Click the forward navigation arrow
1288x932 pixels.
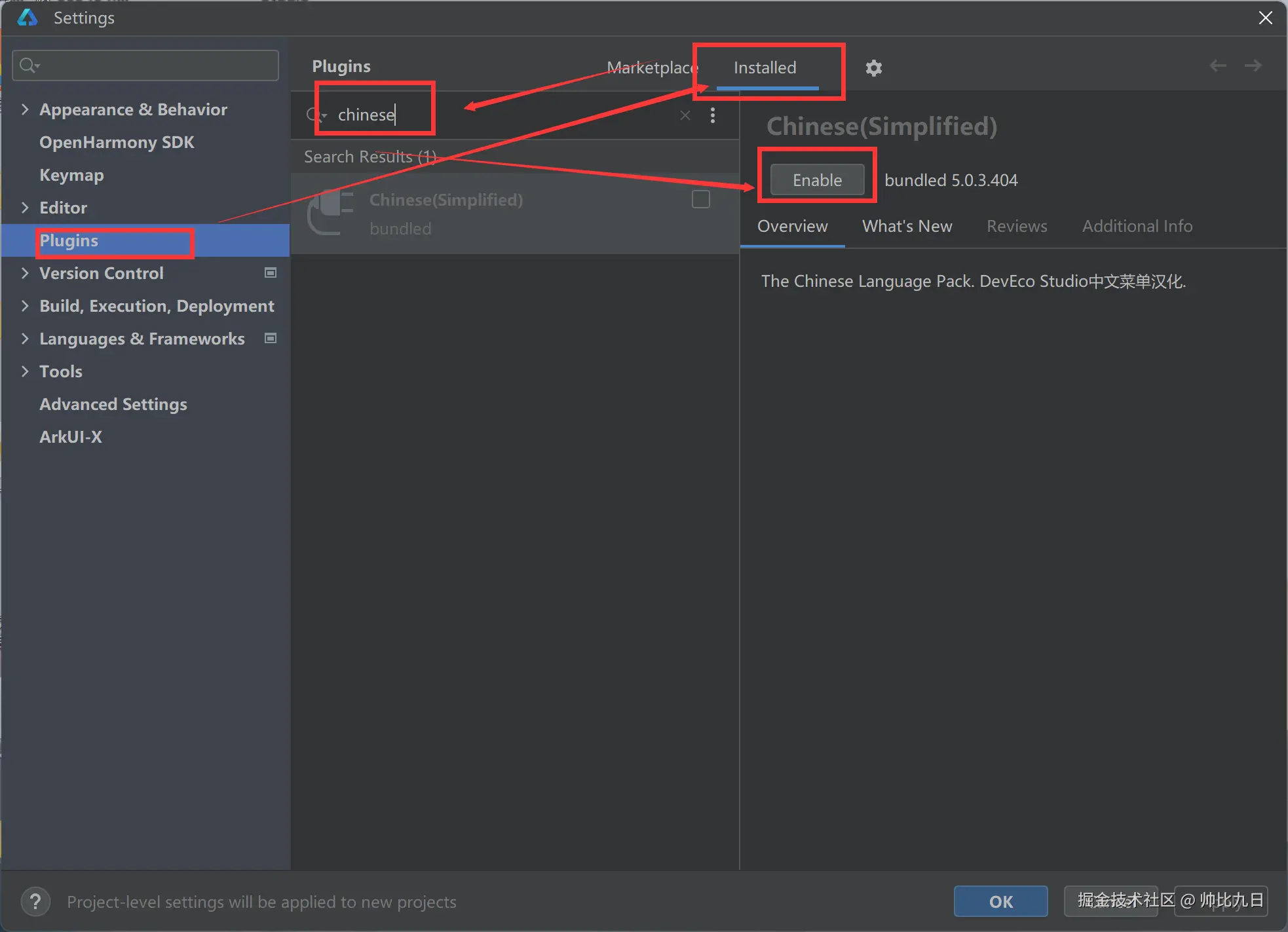pyautogui.click(x=1253, y=65)
